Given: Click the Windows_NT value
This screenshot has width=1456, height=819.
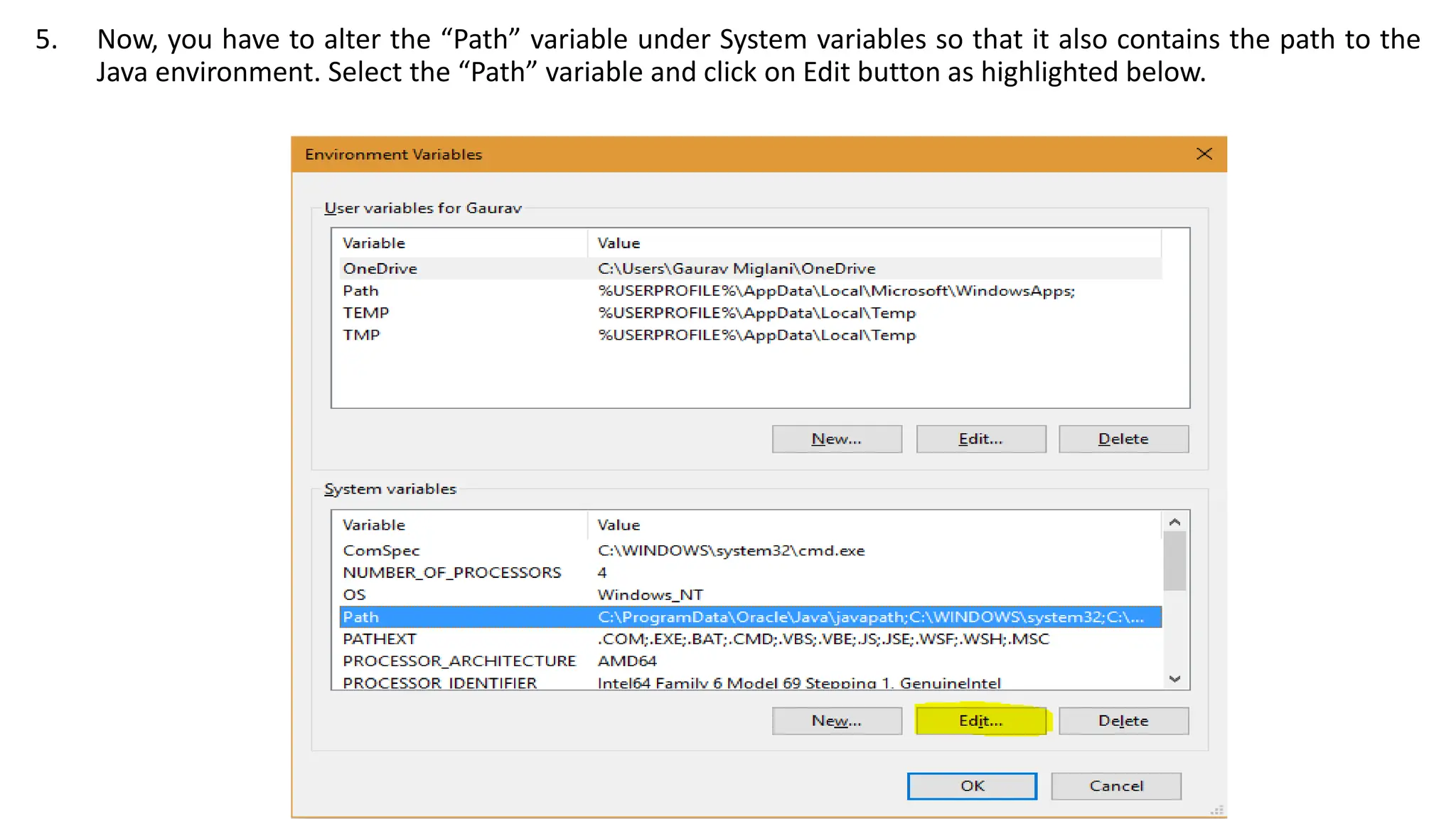Looking at the screenshot, I should click(650, 595).
